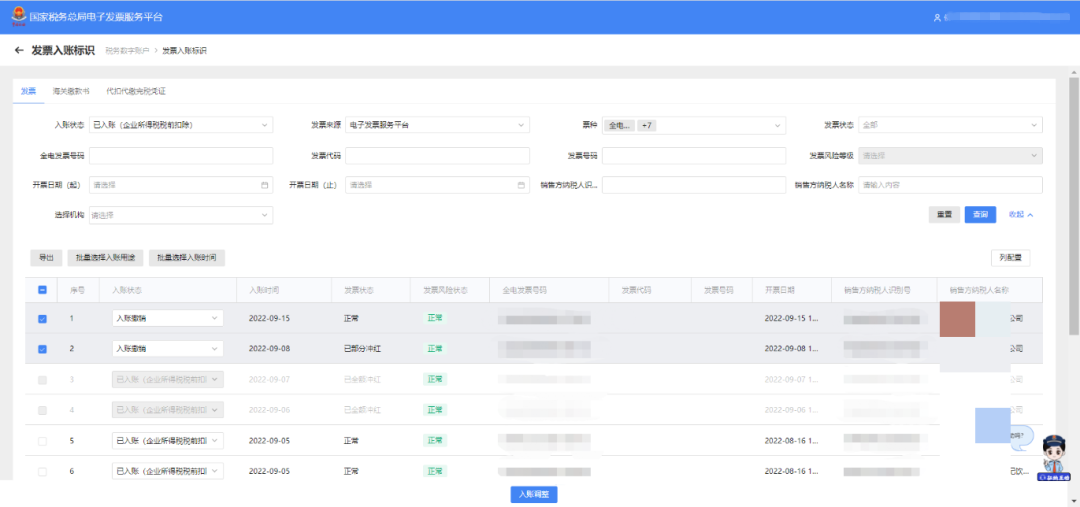Click the 正常 risk status tag in row 1
The width and height of the screenshot is (1080, 507).
[x=434, y=318]
